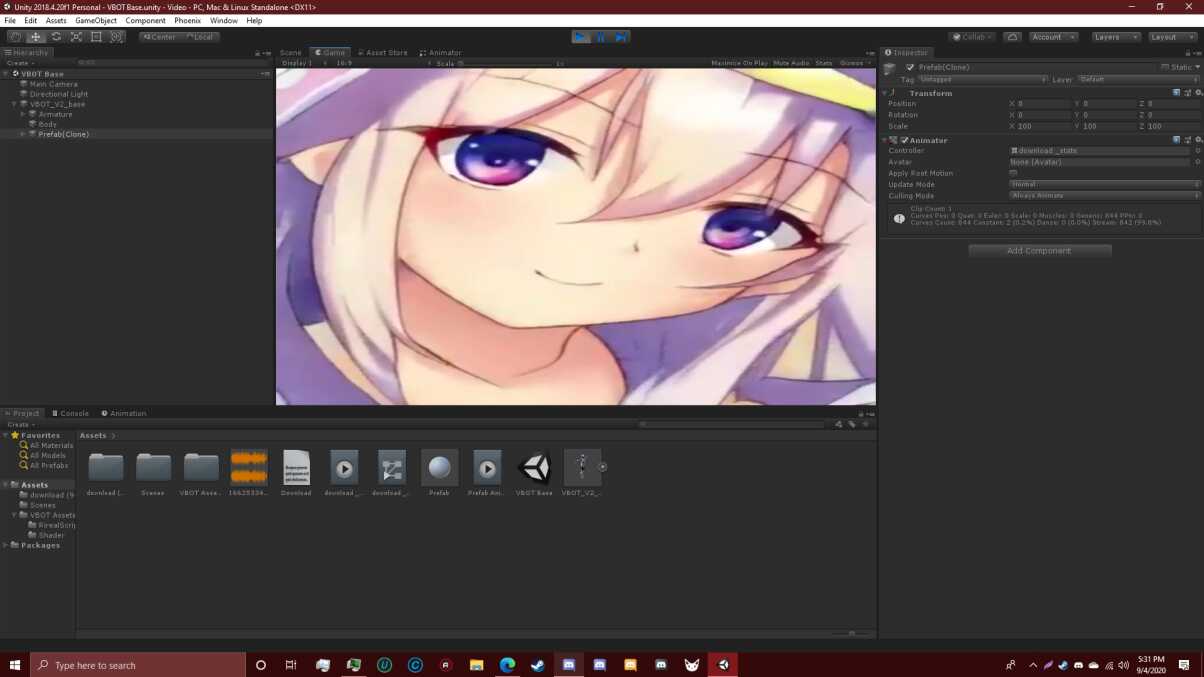Select the Prefab material sphere asset
The image size is (1204, 677).
point(439,468)
